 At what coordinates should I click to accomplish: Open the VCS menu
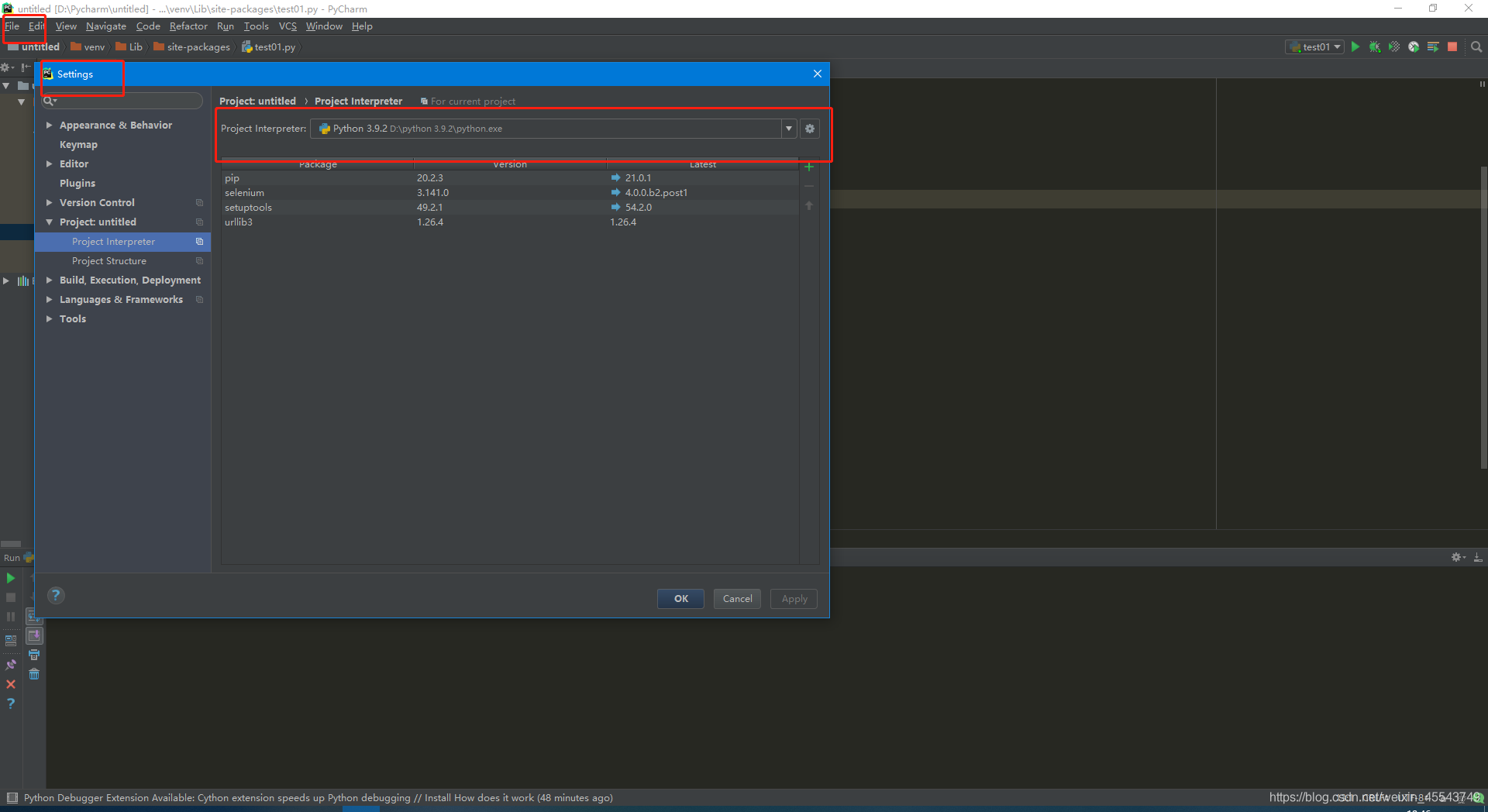click(288, 26)
